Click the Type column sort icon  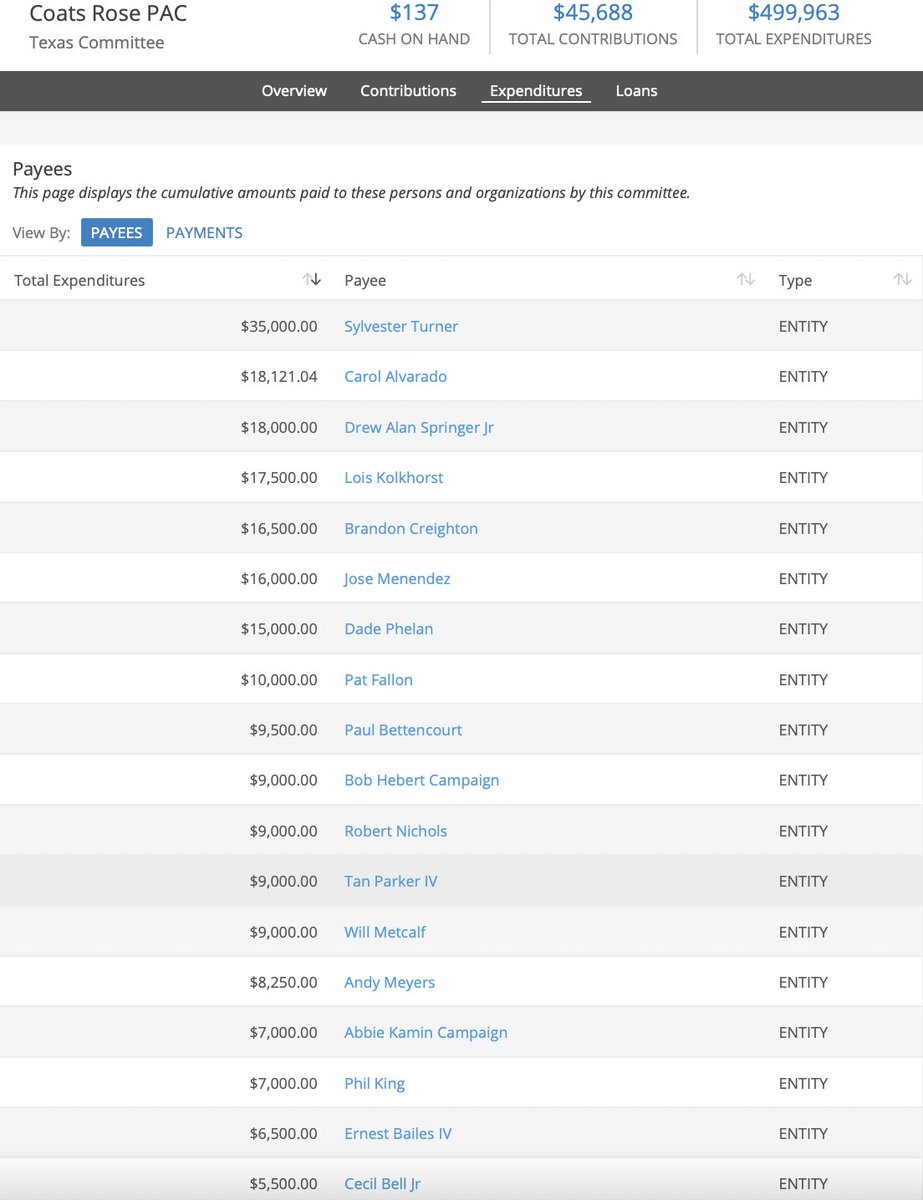(x=902, y=280)
